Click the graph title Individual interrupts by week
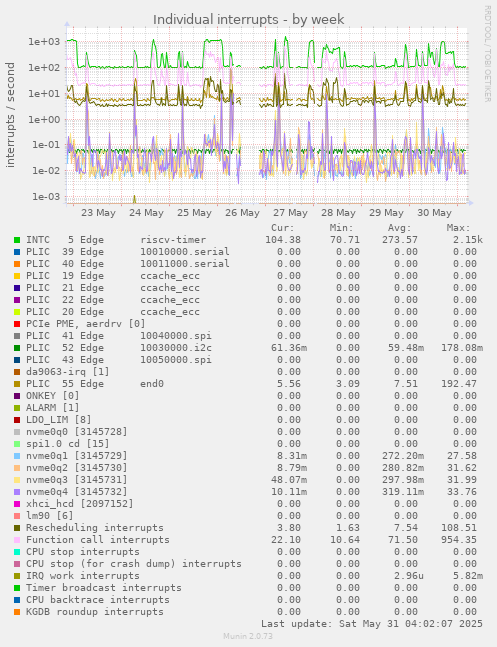The width and height of the screenshot is (497, 647). point(248,19)
